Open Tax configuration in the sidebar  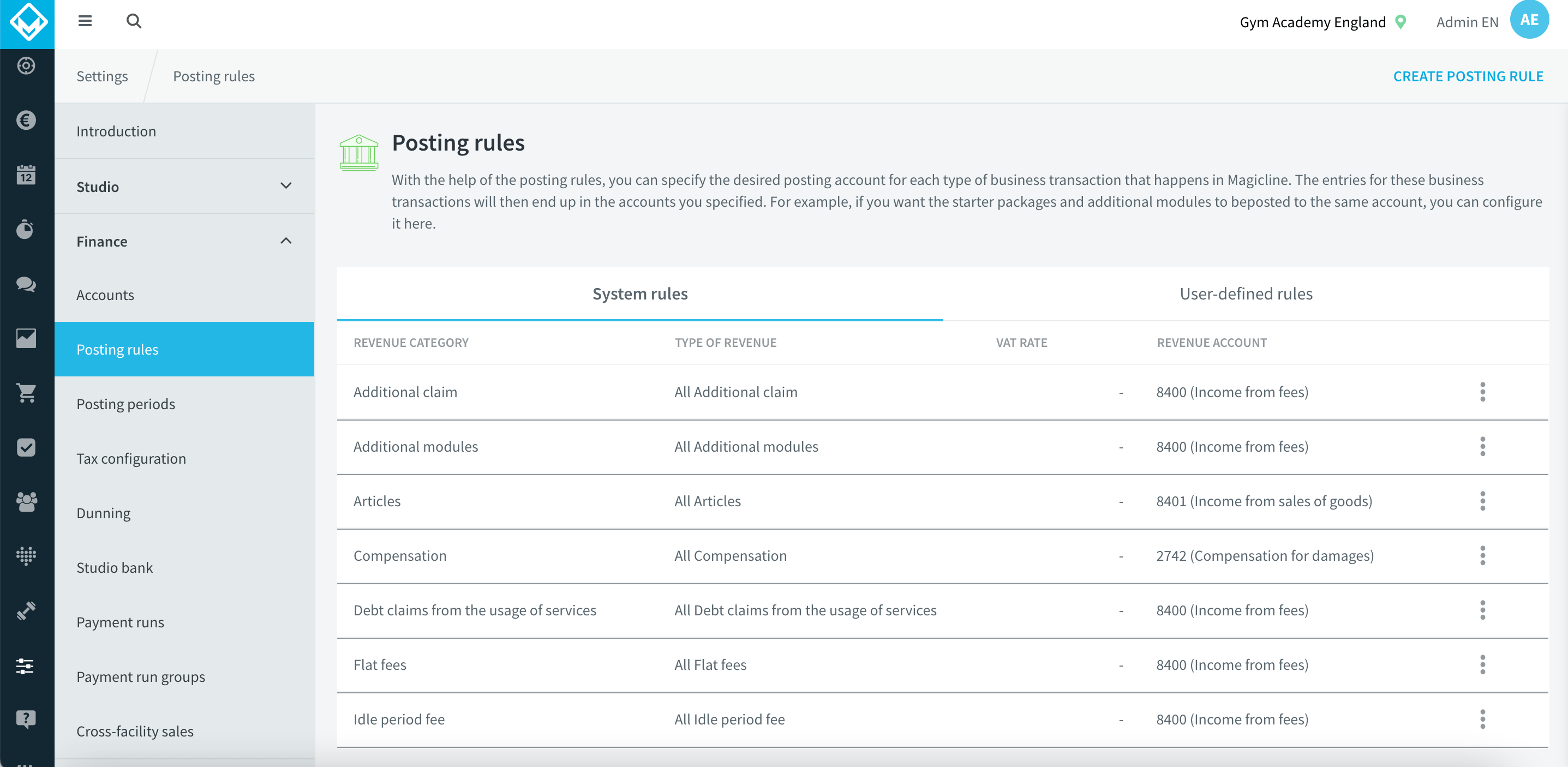click(131, 458)
